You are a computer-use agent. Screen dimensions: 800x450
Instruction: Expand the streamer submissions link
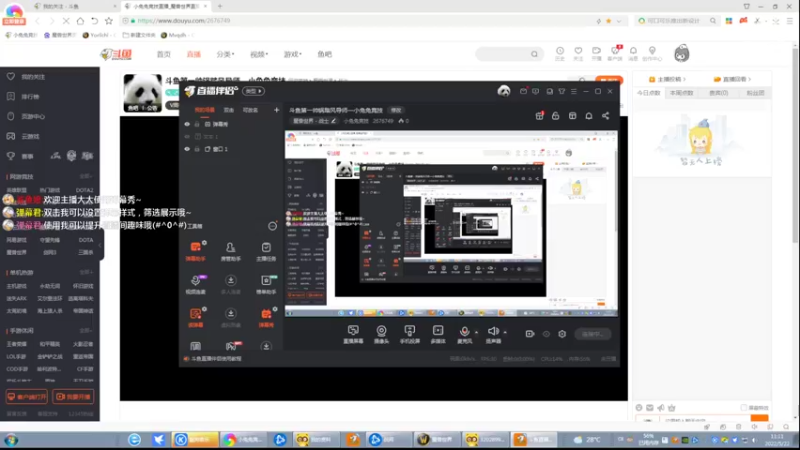coord(667,79)
